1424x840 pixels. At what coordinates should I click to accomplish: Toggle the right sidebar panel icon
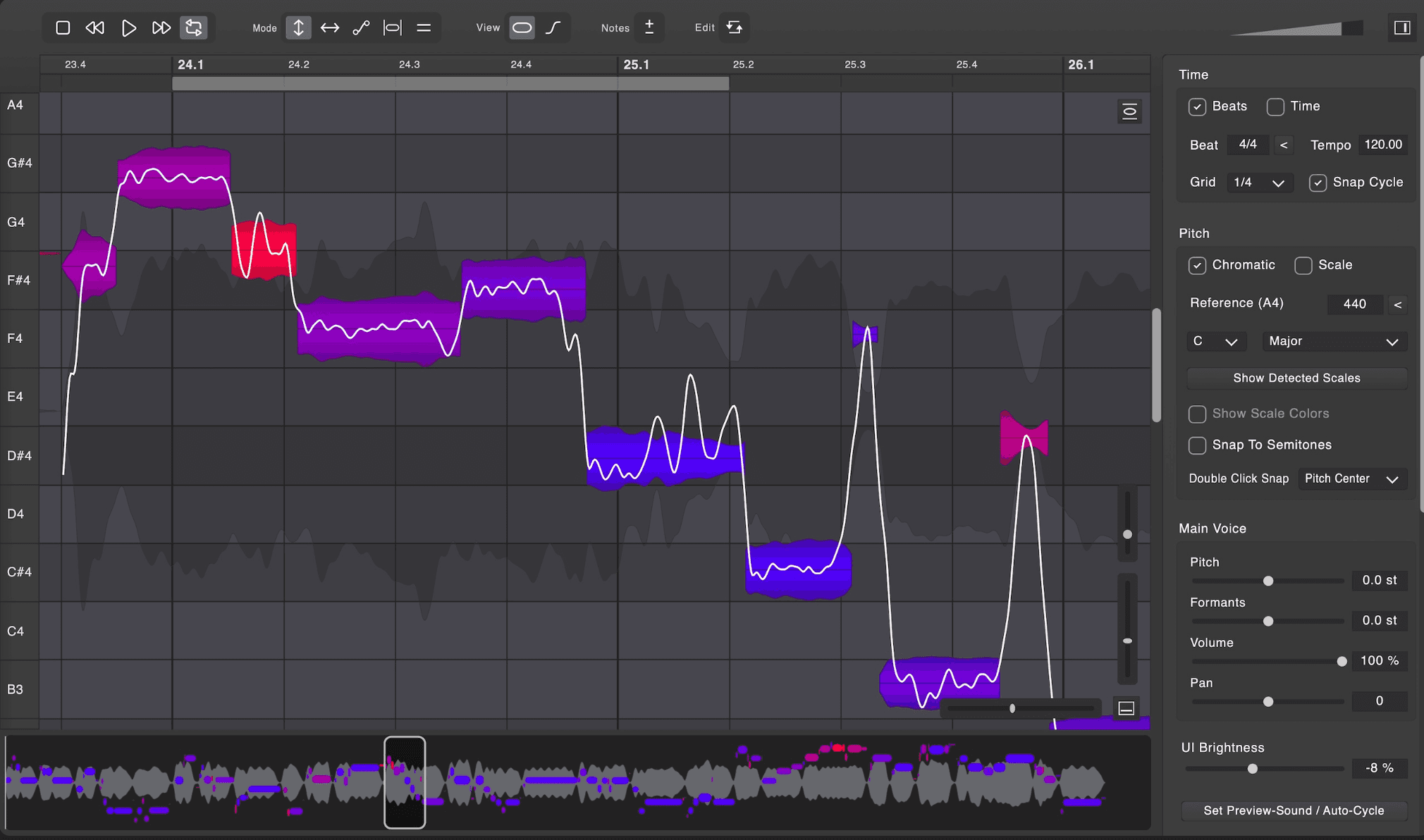click(1401, 27)
